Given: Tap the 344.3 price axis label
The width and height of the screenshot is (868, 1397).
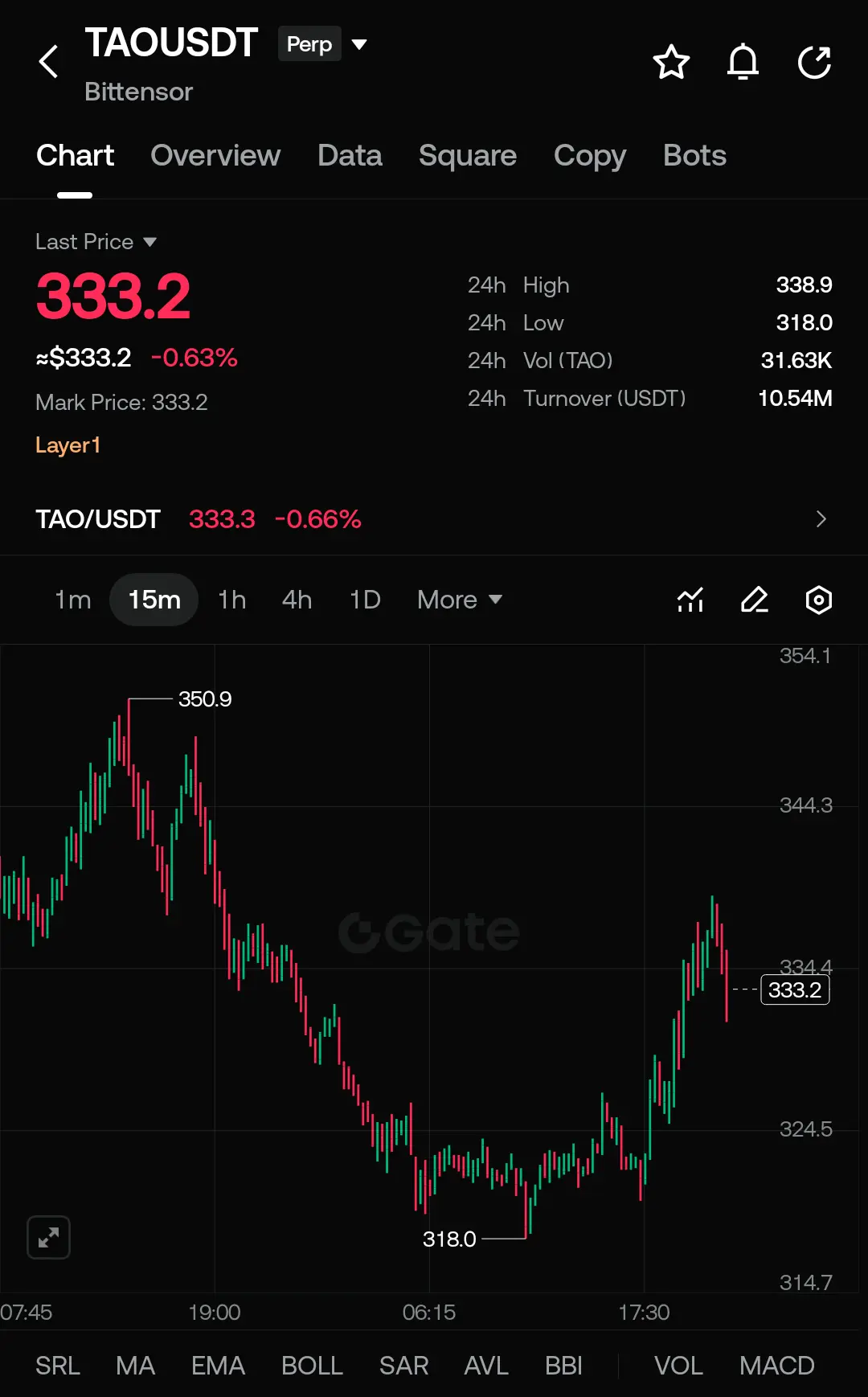Looking at the screenshot, I should tap(806, 805).
